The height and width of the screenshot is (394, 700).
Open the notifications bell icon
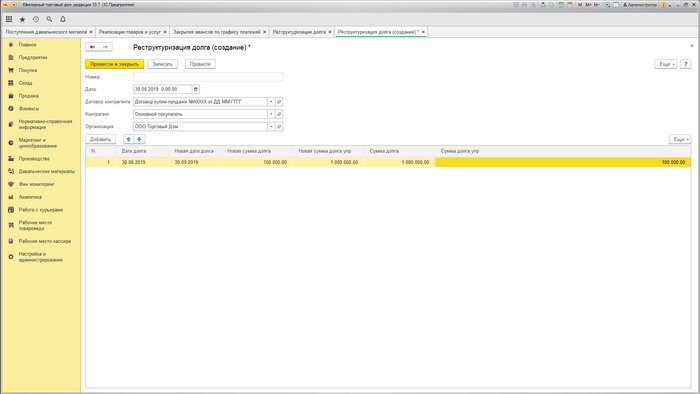click(63, 19)
